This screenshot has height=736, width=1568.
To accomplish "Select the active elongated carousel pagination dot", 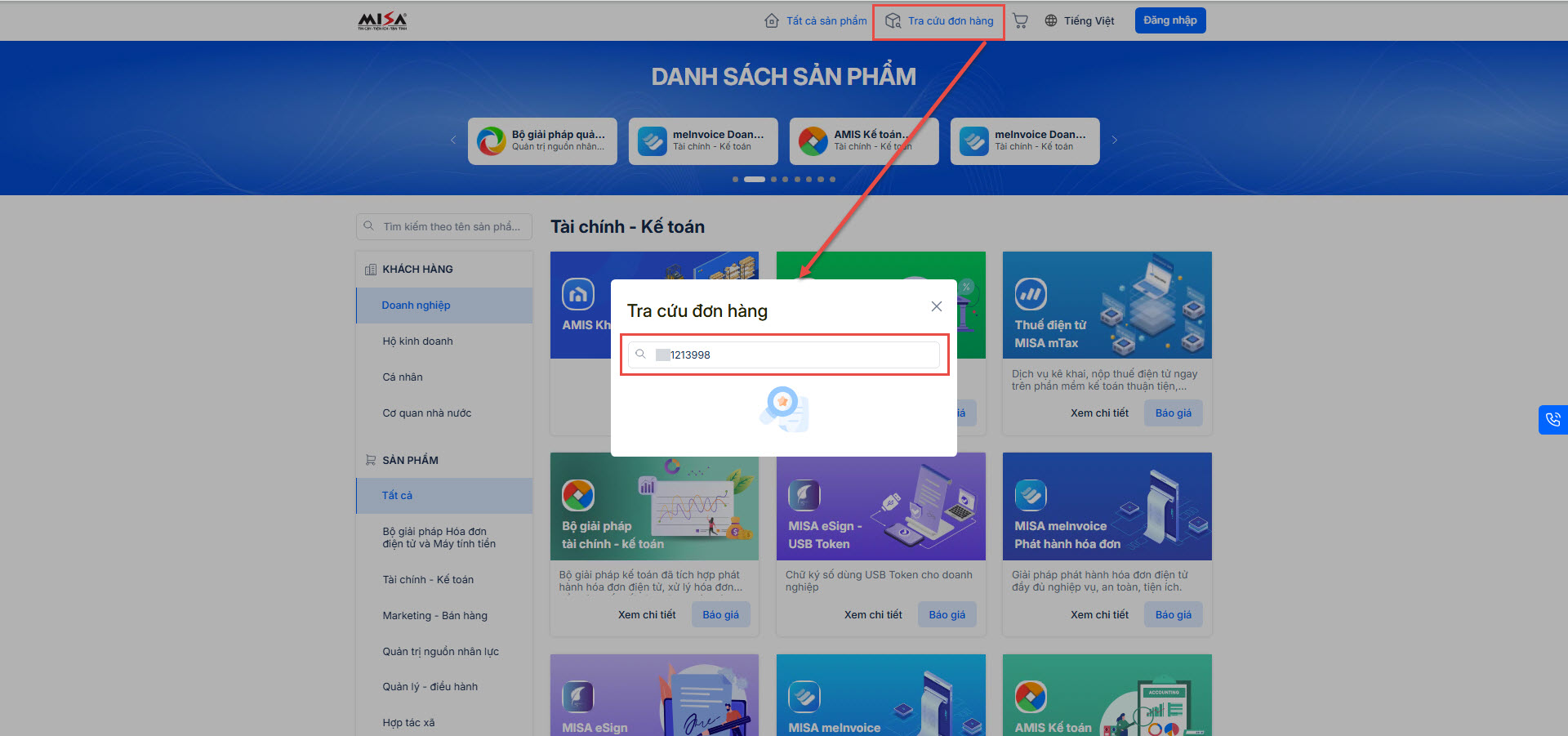I will (x=755, y=179).
